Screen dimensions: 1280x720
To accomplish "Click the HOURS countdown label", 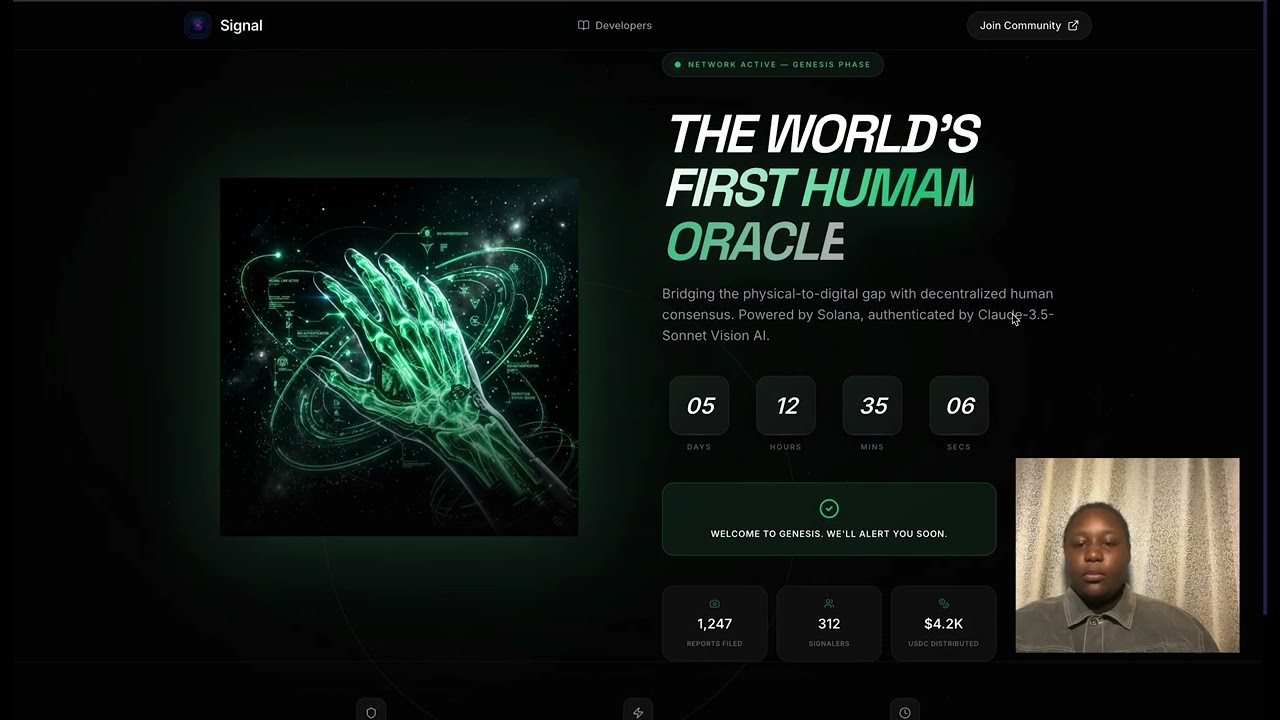I will [786, 447].
